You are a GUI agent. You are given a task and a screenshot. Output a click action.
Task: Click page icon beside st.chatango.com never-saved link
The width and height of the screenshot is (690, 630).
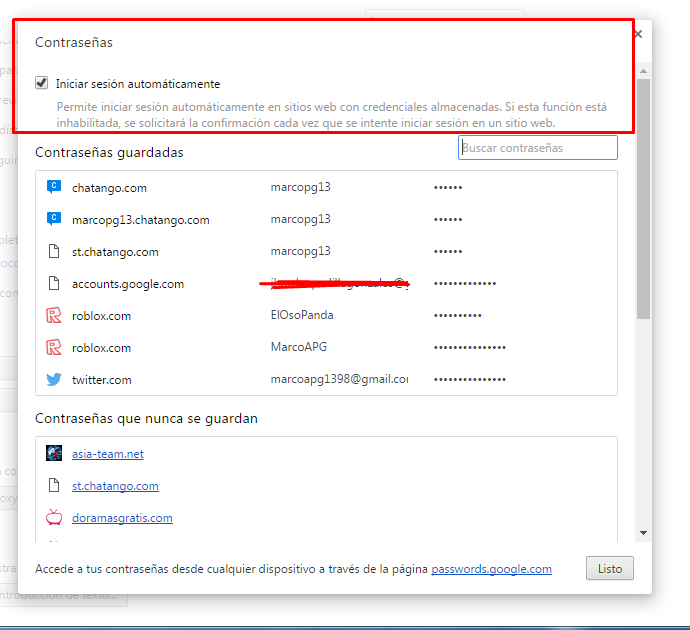(x=54, y=485)
